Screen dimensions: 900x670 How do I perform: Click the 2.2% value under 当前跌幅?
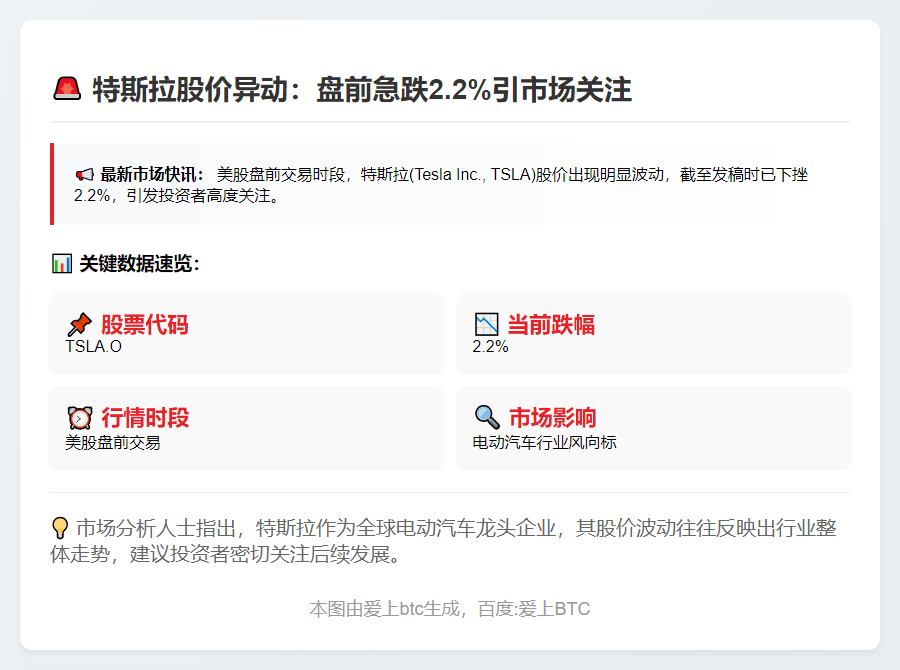coord(490,347)
